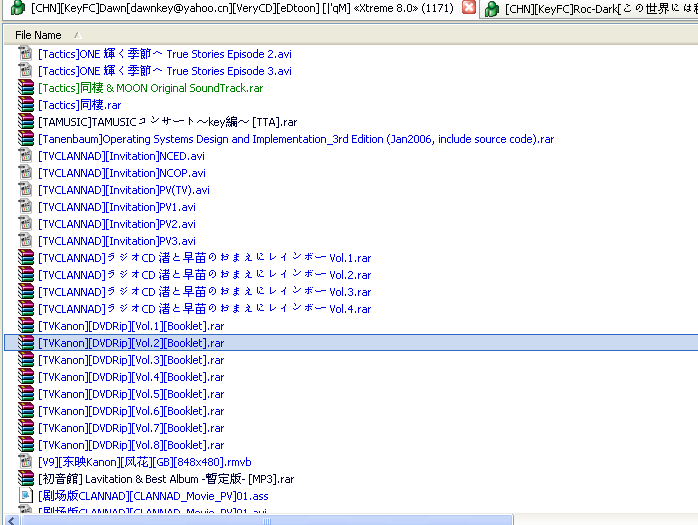Switch to the [CHN][KeyFC]Dawn tab
The image size is (698, 525).
[242, 8]
